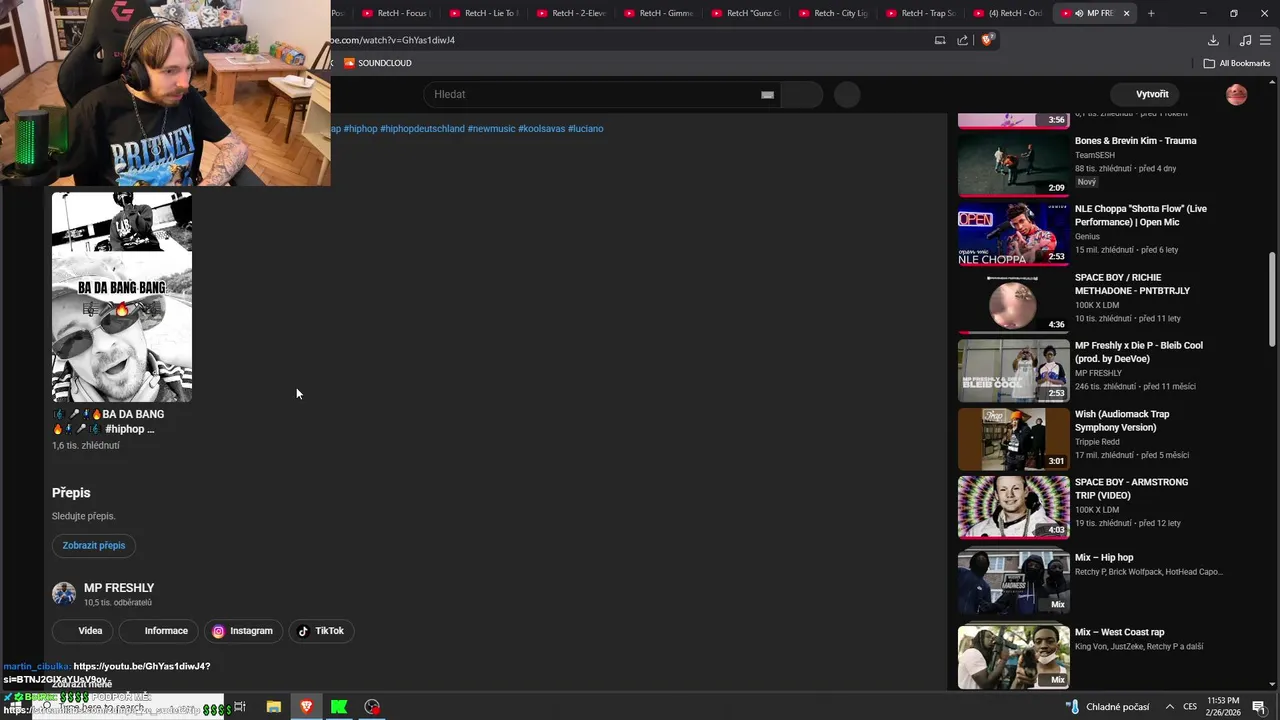Switch to the RetcH - Focus tab

tap(394, 13)
